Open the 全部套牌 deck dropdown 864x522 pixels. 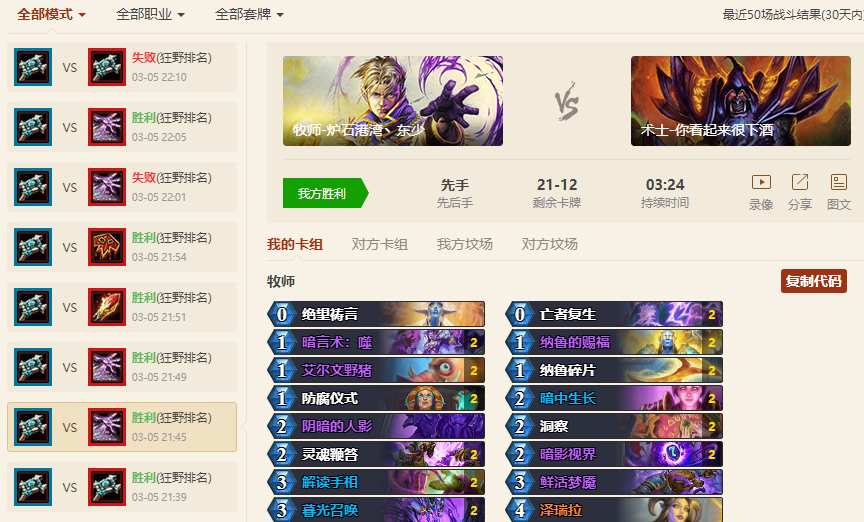[x=249, y=14]
